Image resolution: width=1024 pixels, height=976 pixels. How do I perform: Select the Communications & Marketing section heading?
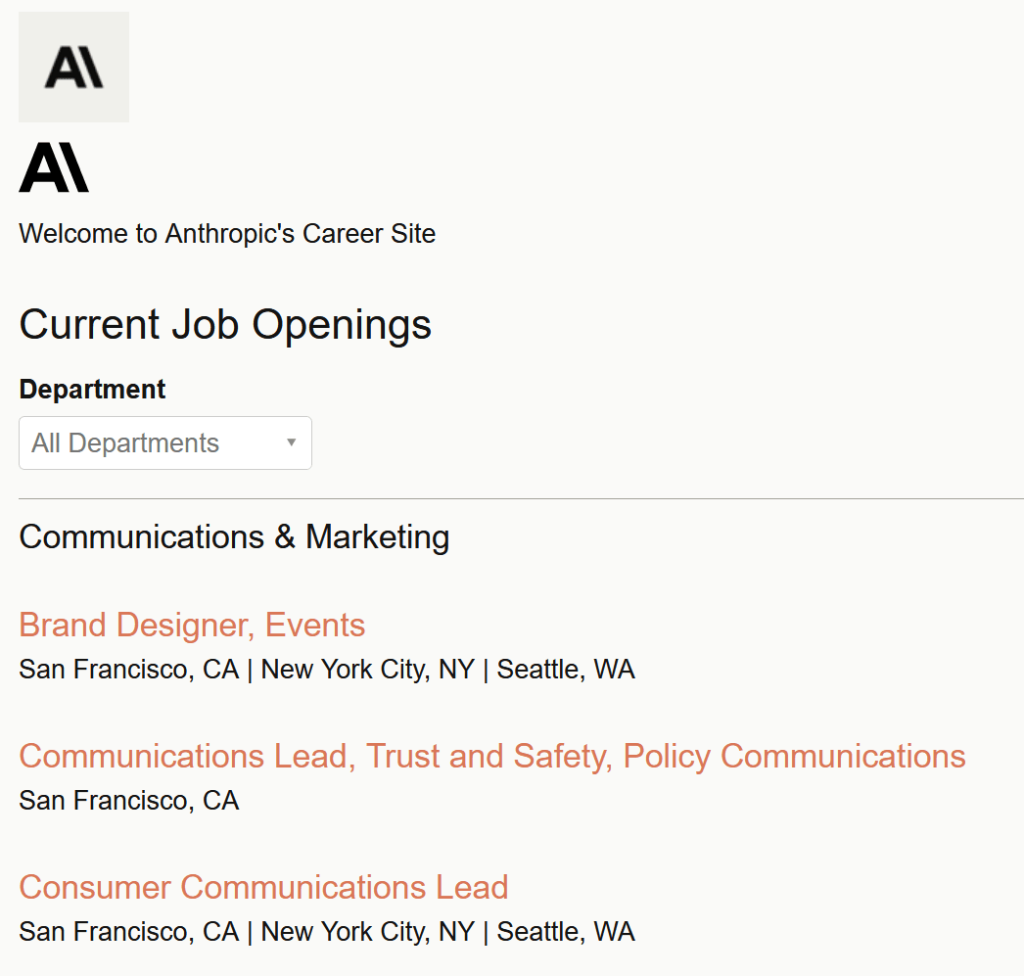[234, 537]
